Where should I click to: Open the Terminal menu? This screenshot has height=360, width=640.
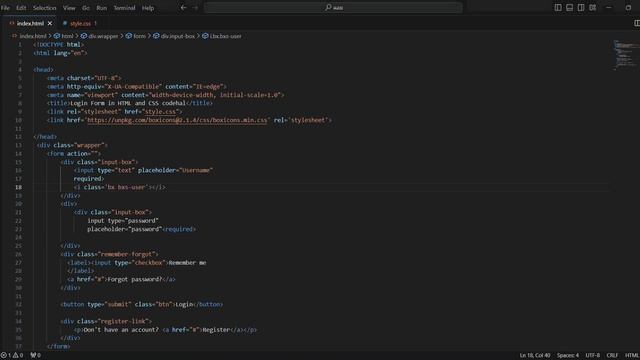tap(124, 8)
